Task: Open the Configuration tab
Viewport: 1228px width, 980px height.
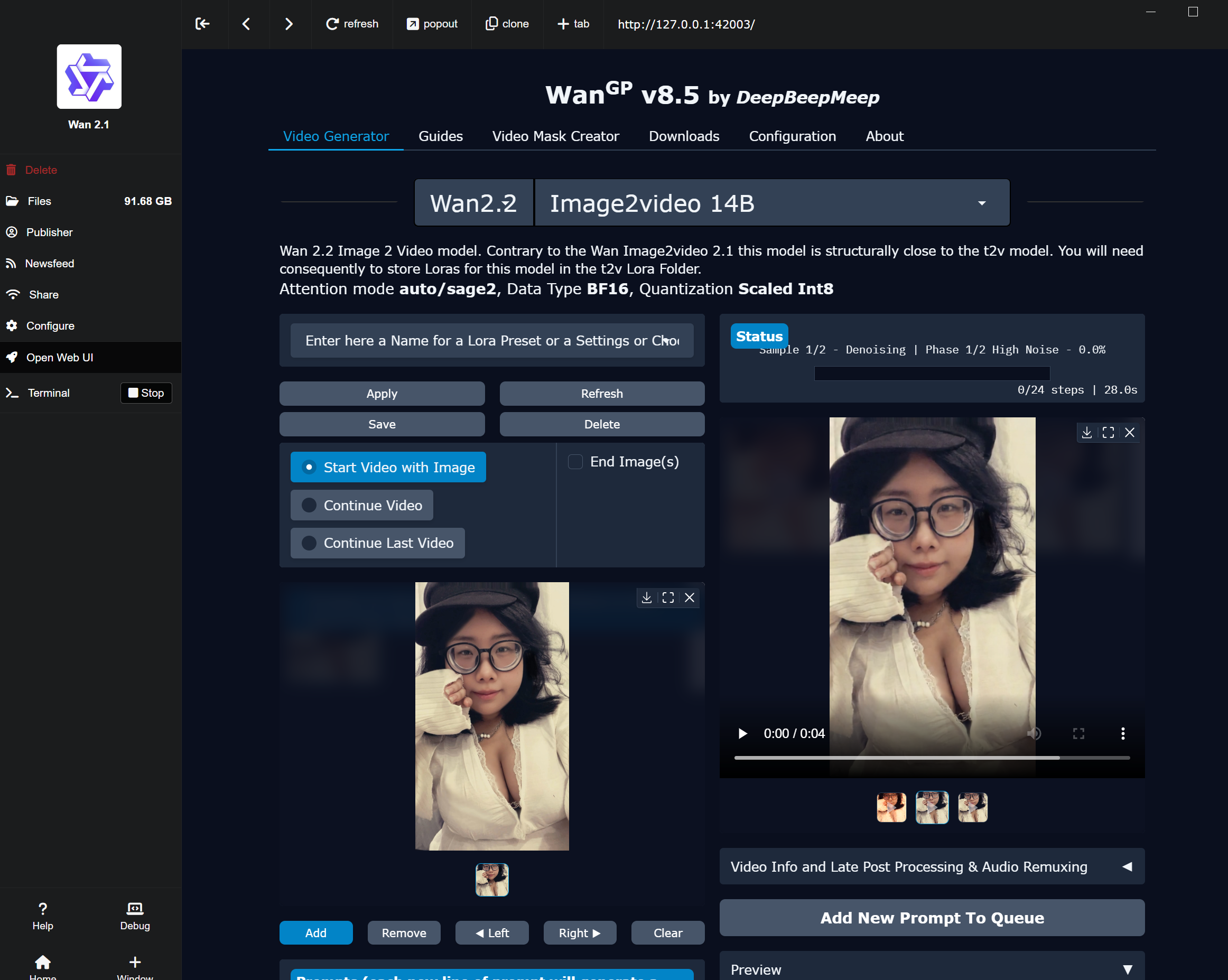Action: 792,136
